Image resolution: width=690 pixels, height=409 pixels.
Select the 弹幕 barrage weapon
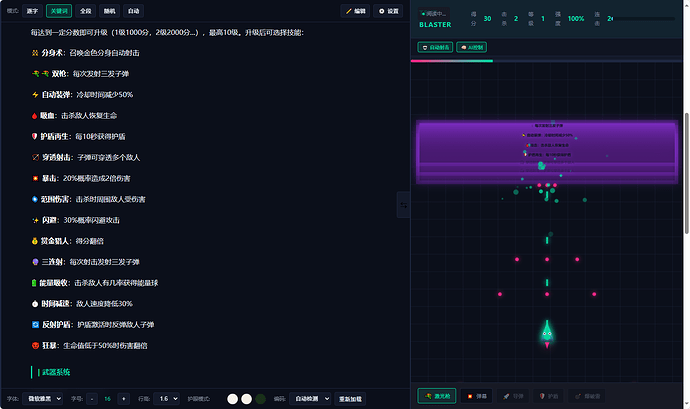click(x=477, y=396)
